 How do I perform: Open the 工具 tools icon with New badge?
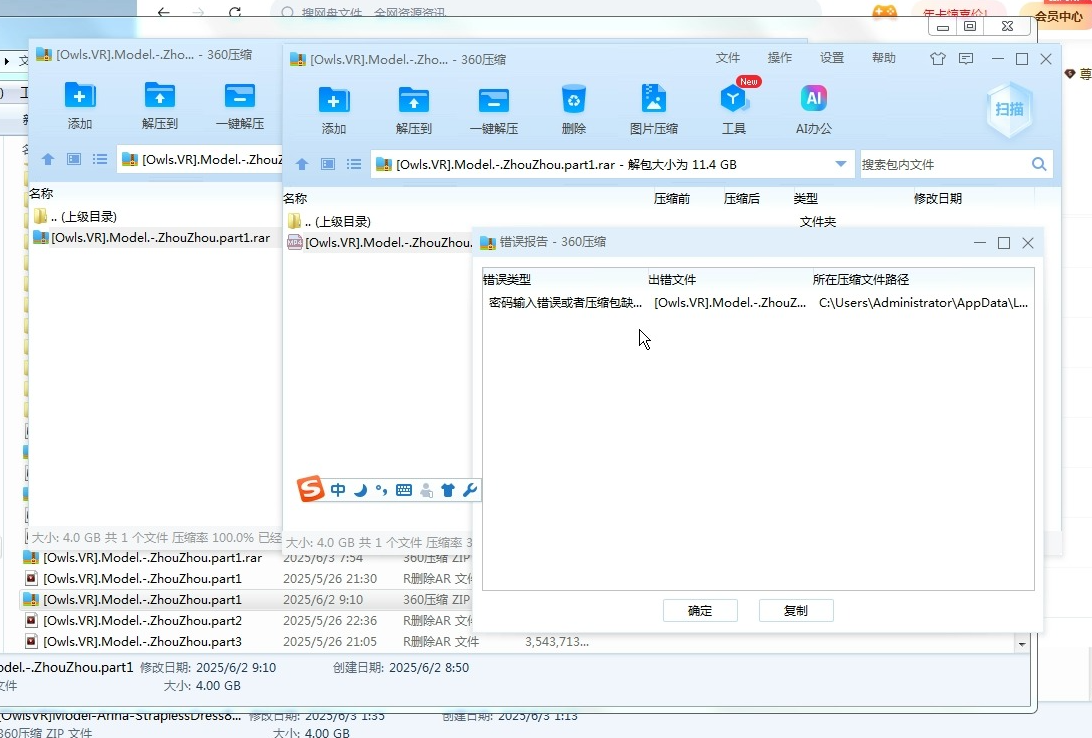click(x=734, y=100)
